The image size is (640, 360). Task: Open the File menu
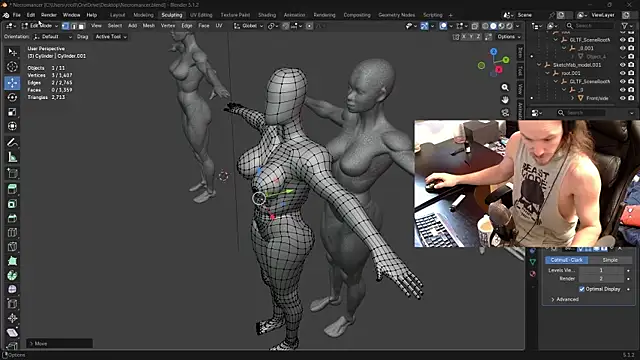point(17,15)
